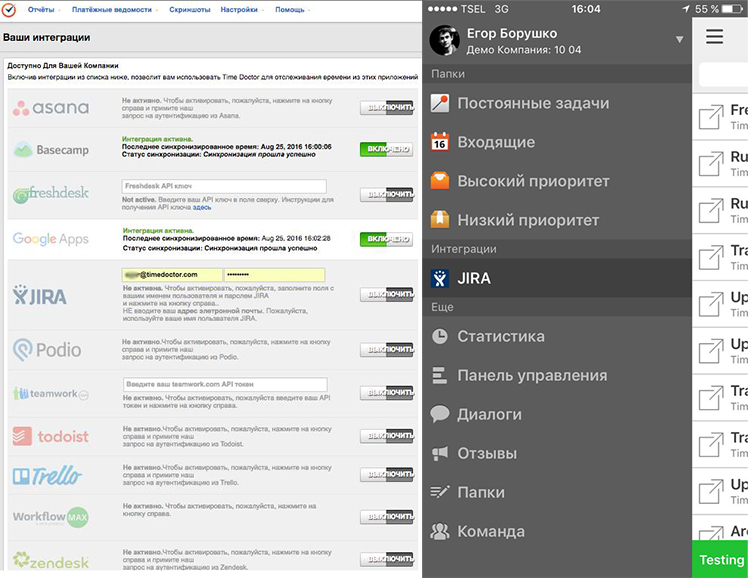Toggle the Freshdesk integration switch

(387, 194)
